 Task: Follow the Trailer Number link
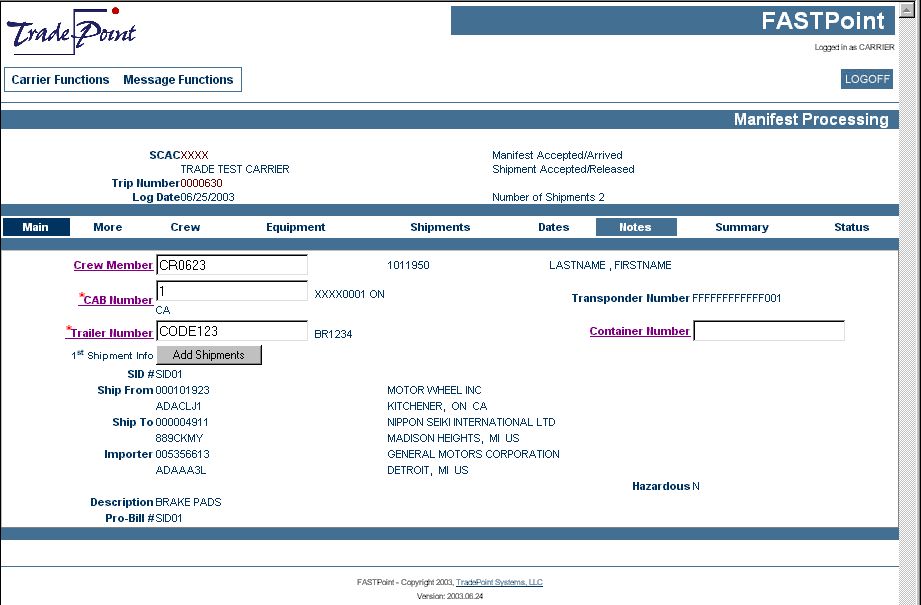[x=112, y=333]
